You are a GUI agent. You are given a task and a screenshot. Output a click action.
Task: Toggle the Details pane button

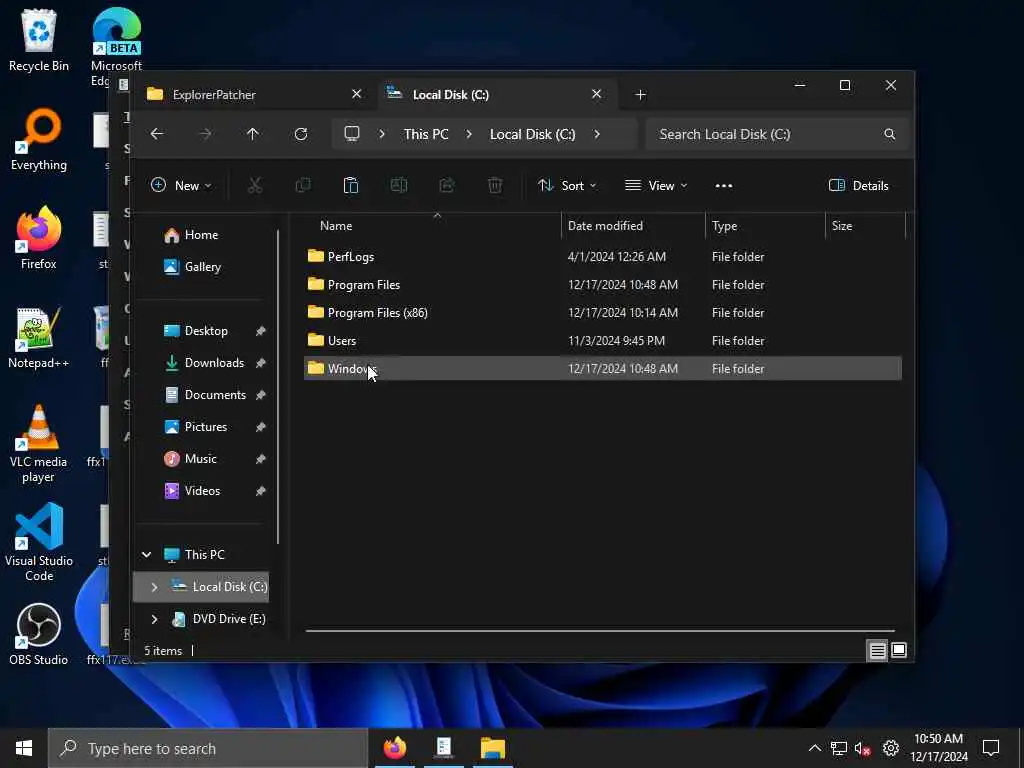[858, 185]
